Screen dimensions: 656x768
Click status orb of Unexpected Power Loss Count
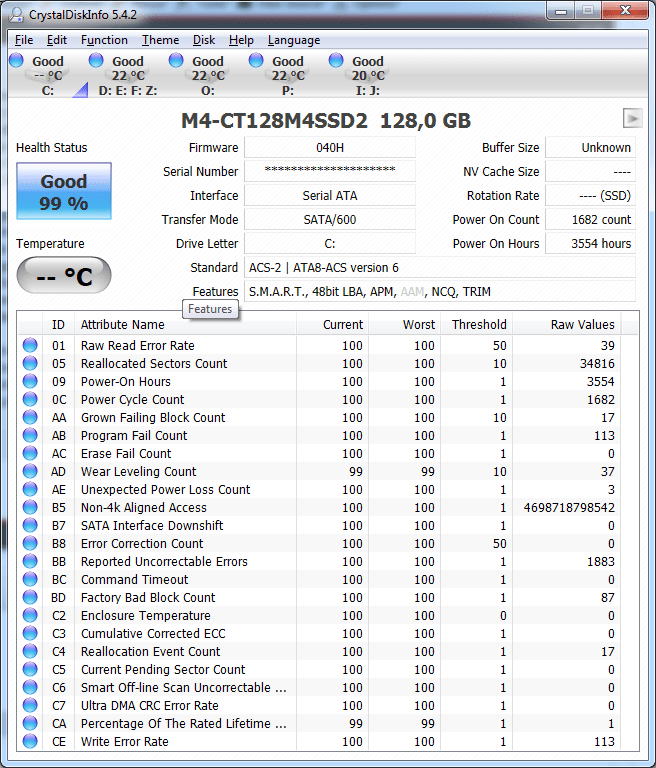(x=30, y=489)
